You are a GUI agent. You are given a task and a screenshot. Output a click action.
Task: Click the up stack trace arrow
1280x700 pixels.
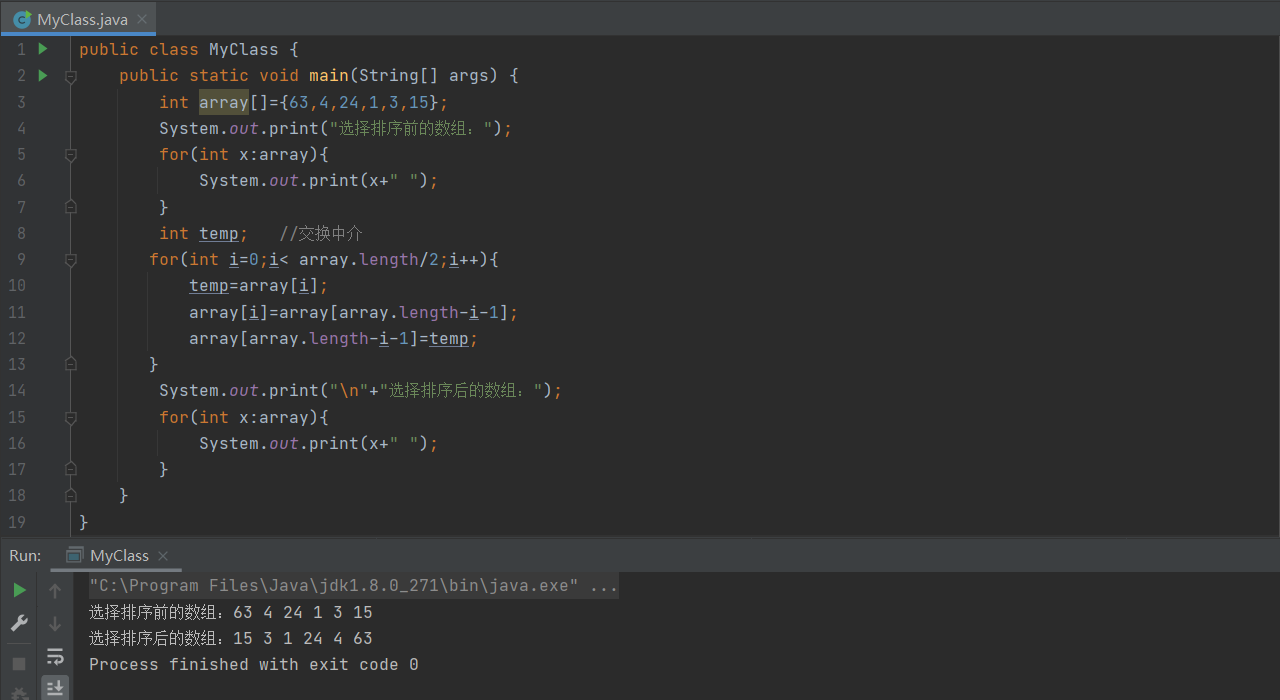pos(55,590)
